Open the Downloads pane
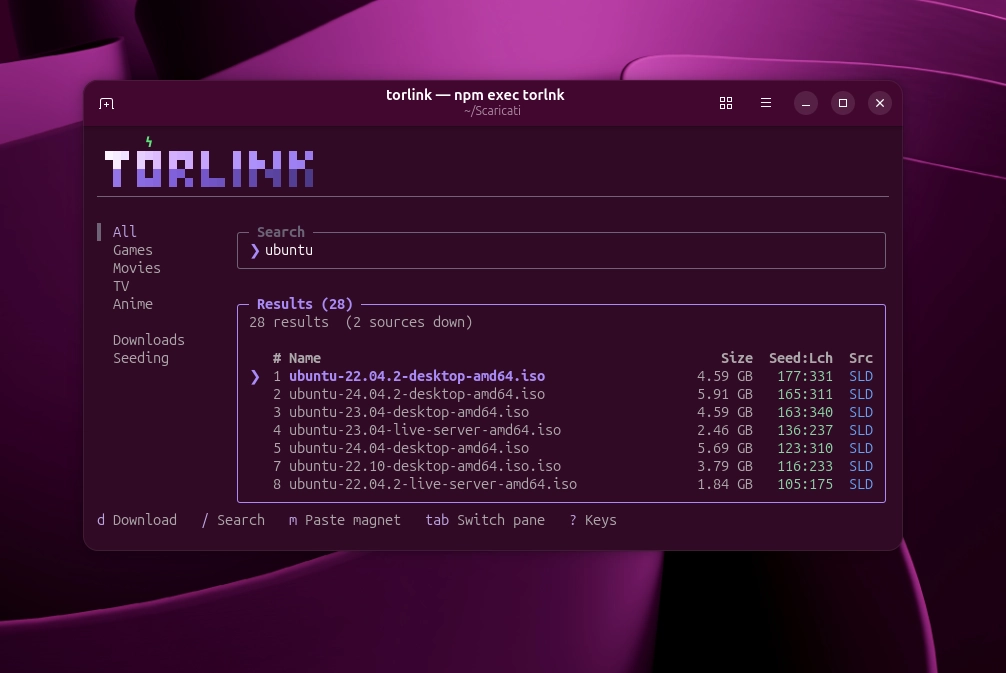The width and height of the screenshot is (1006, 673). pyautogui.click(x=149, y=340)
